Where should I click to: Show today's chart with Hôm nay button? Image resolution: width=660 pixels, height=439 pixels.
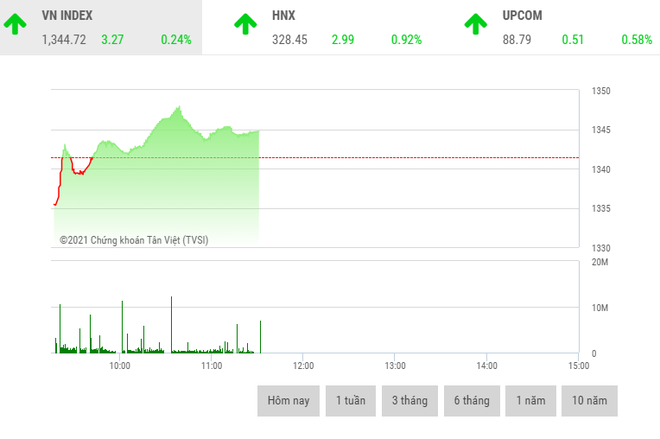pyautogui.click(x=289, y=401)
